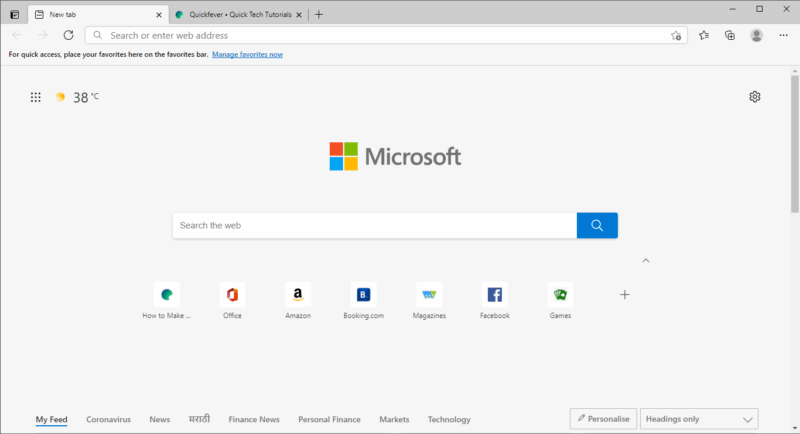This screenshot has height=434, width=800.
Task: Open the app launcher grid icon
Action: [35, 97]
